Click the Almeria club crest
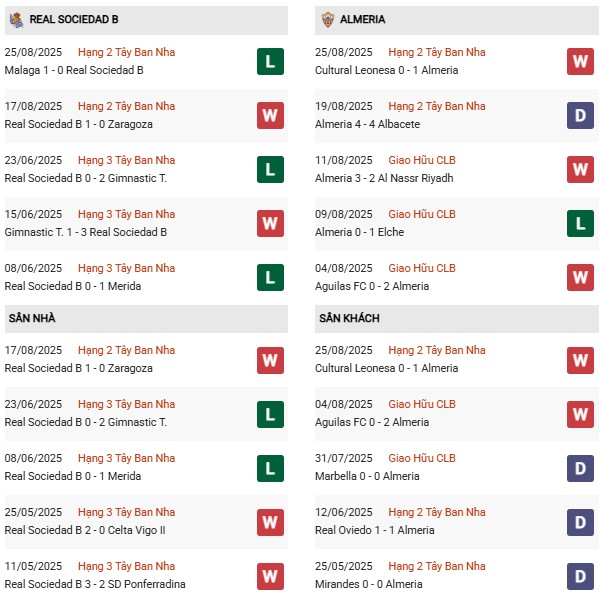The image size is (600, 601). click(x=326, y=19)
